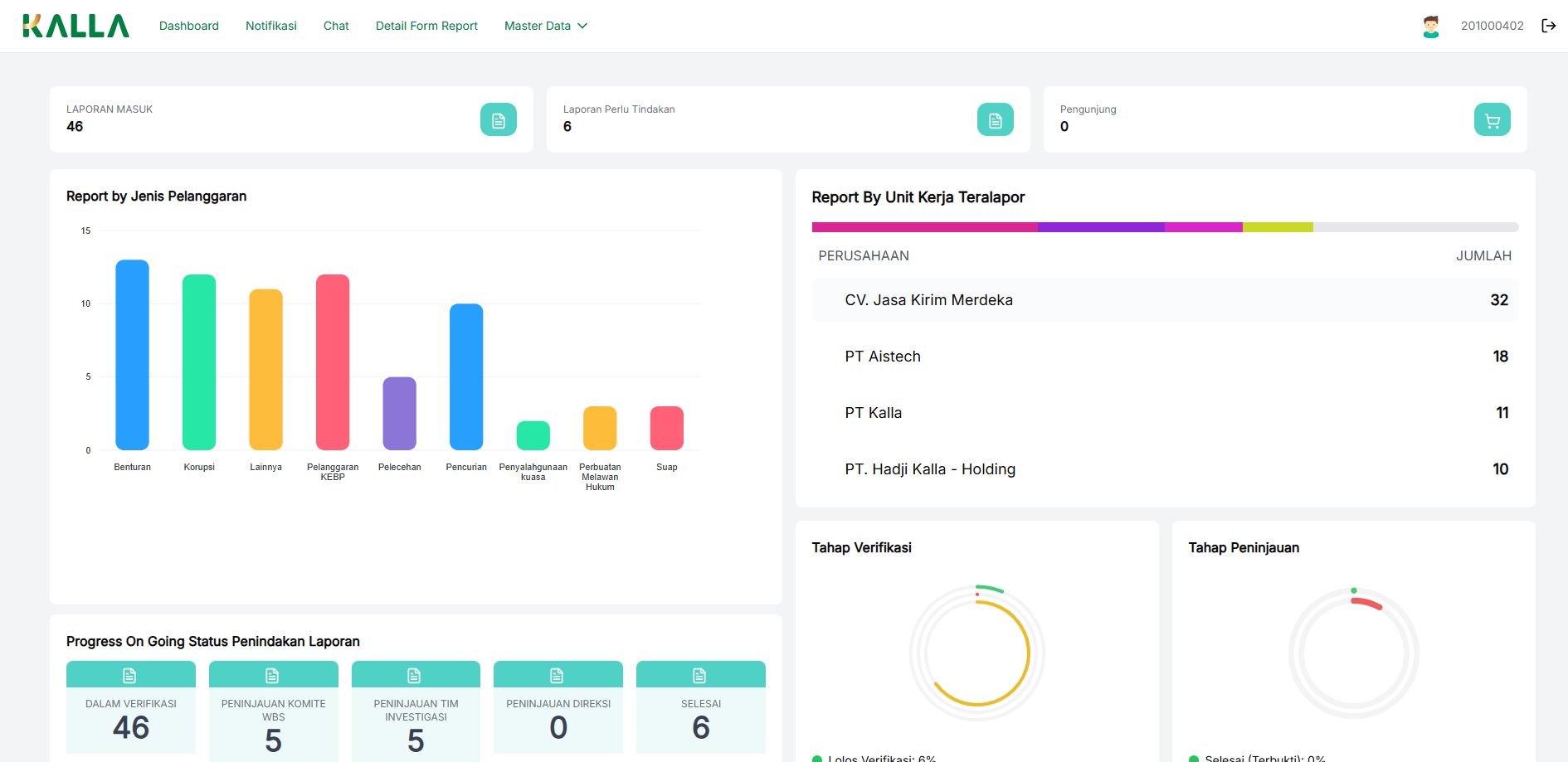Open Detail Form Report link
Image resolution: width=1568 pixels, height=762 pixels.
click(x=426, y=26)
